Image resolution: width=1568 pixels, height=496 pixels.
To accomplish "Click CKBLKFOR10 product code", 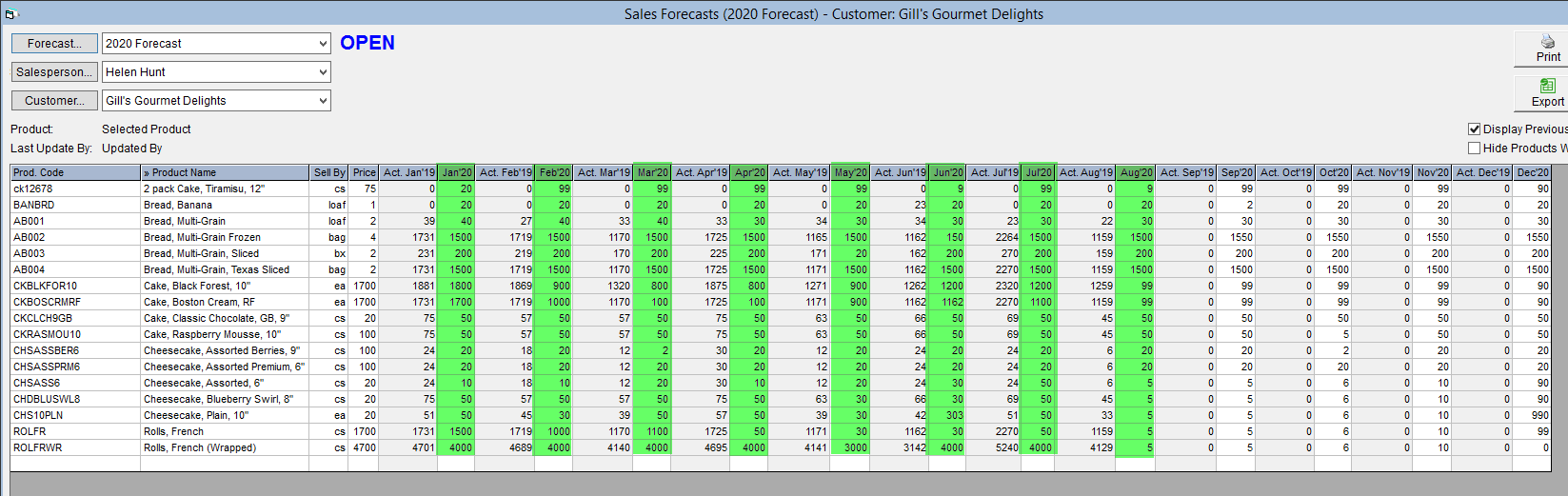I will coord(75,286).
